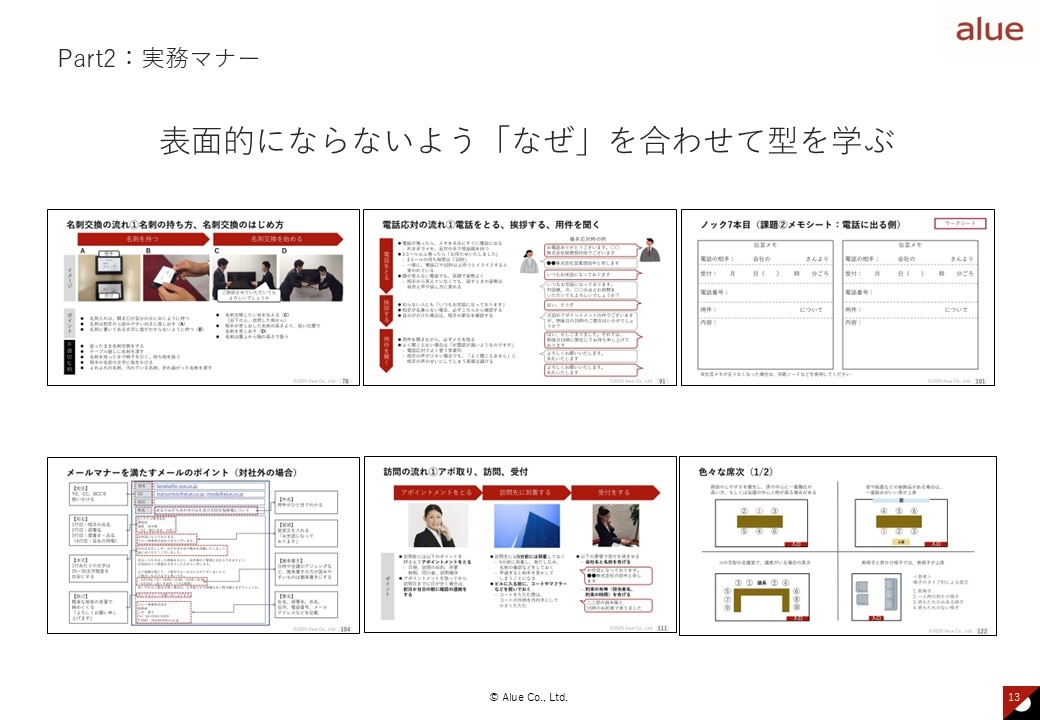The width and height of the screenshot is (1040, 720).
Task: Open the 色々な席次 (1/2) slide thumbnail
Action: pyautogui.click(x=838, y=546)
